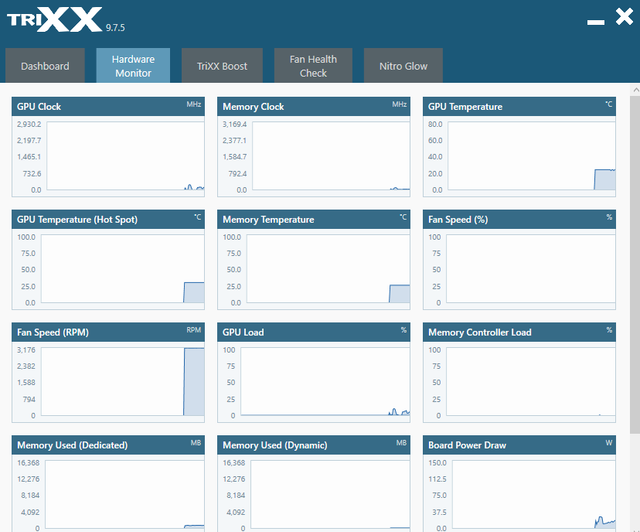Select the Fan Speed (%) panel title
This screenshot has width=640, height=532.
[x=458, y=220]
